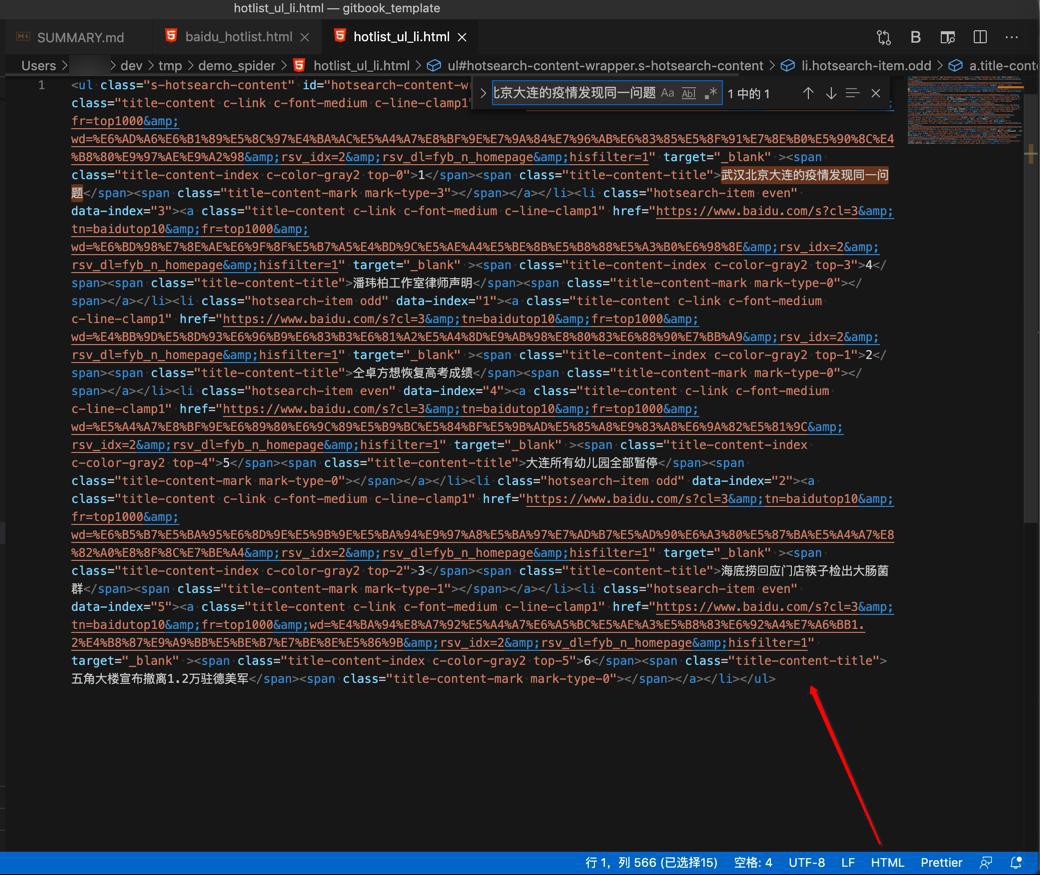The width and height of the screenshot is (1040, 875).
Task: Switch to the baidu_hotlist.html tab
Action: coord(238,37)
